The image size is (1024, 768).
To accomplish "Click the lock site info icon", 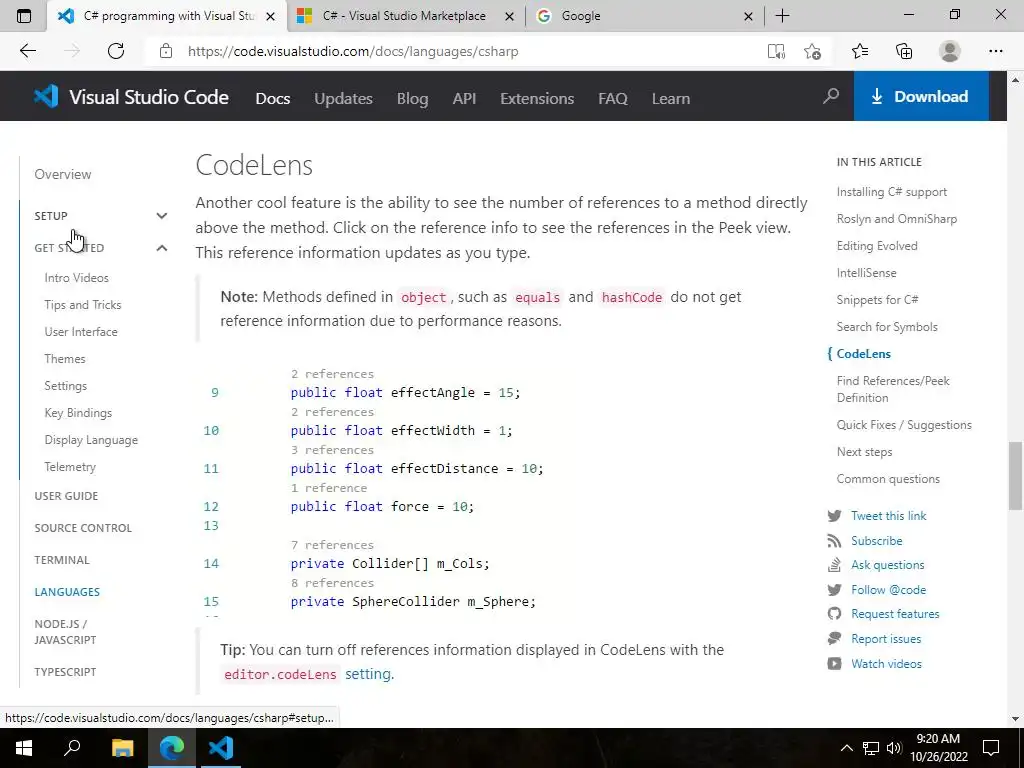I will pos(166,51).
